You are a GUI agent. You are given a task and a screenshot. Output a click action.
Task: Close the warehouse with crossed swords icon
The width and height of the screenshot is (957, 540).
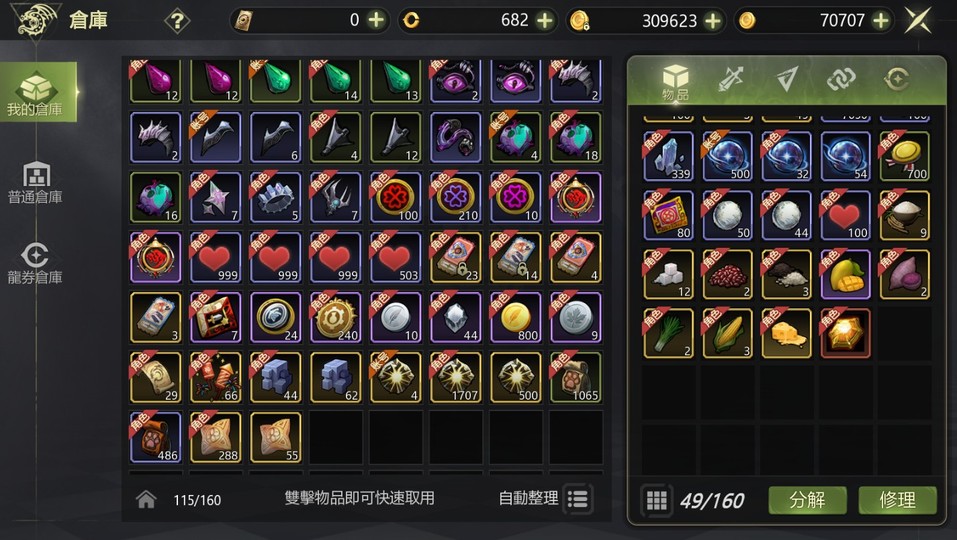919,21
